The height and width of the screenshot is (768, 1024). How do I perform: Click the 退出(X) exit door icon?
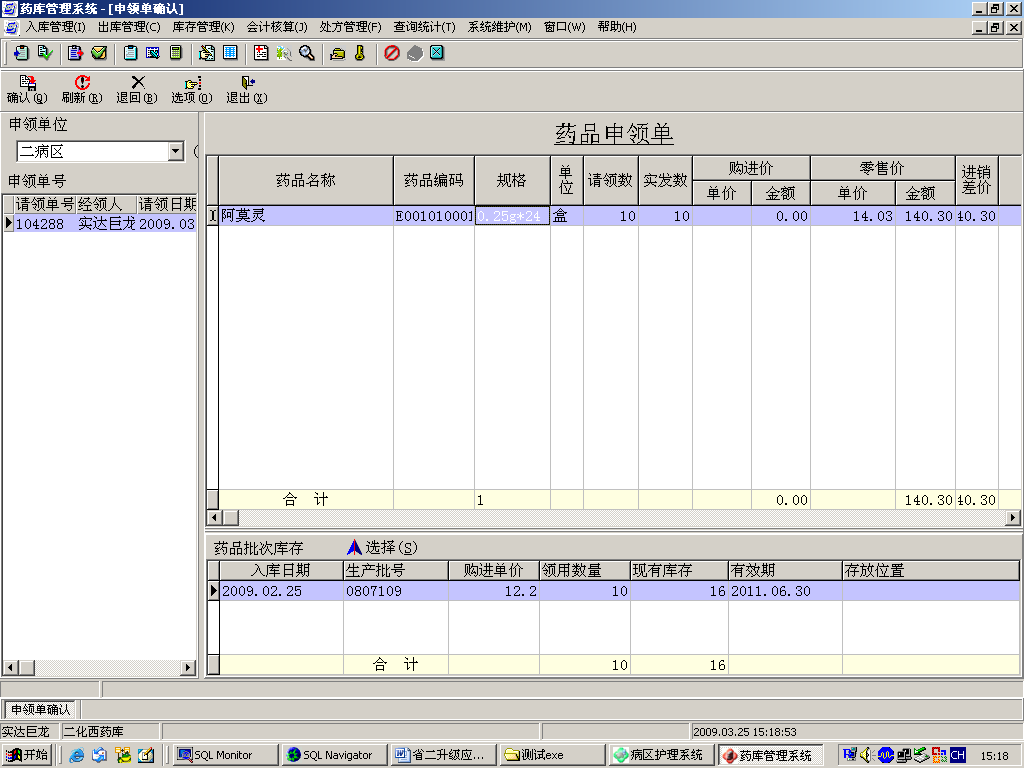pos(246,84)
